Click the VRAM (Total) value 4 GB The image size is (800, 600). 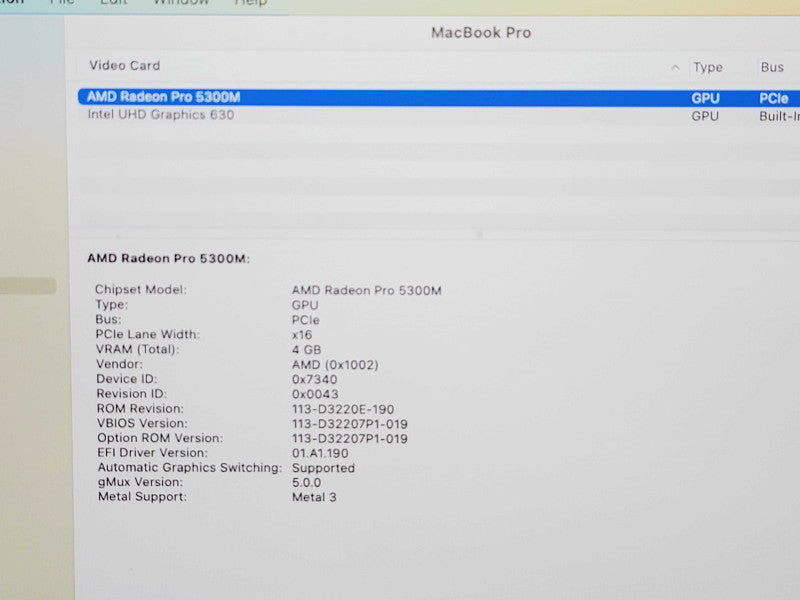[307, 350]
